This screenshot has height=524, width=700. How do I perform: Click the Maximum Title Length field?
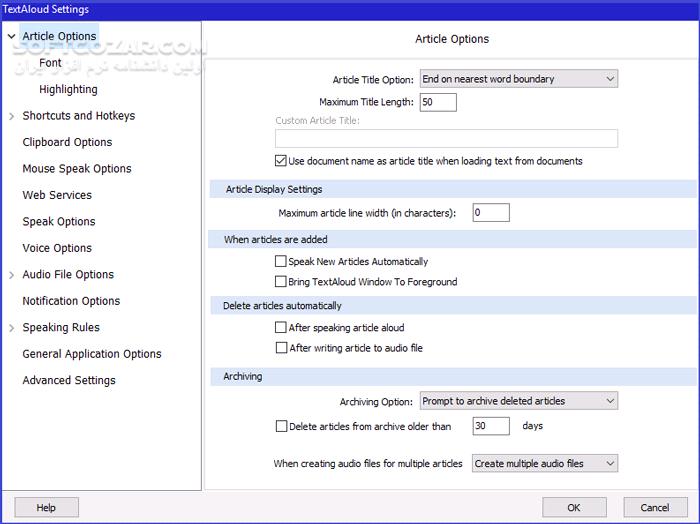tap(438, 102)
